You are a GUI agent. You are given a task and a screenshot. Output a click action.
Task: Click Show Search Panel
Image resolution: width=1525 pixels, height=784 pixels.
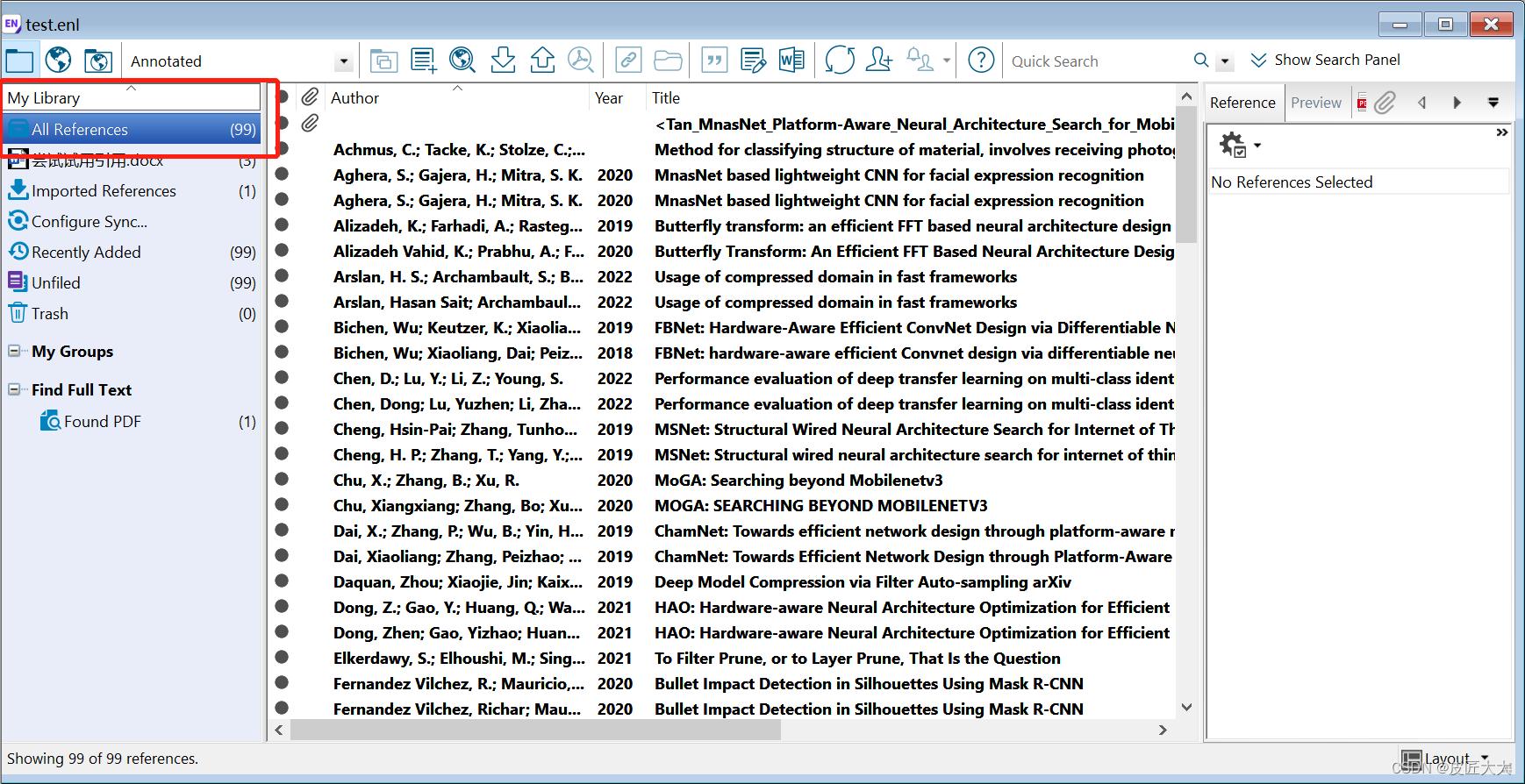coord(1325,60)
